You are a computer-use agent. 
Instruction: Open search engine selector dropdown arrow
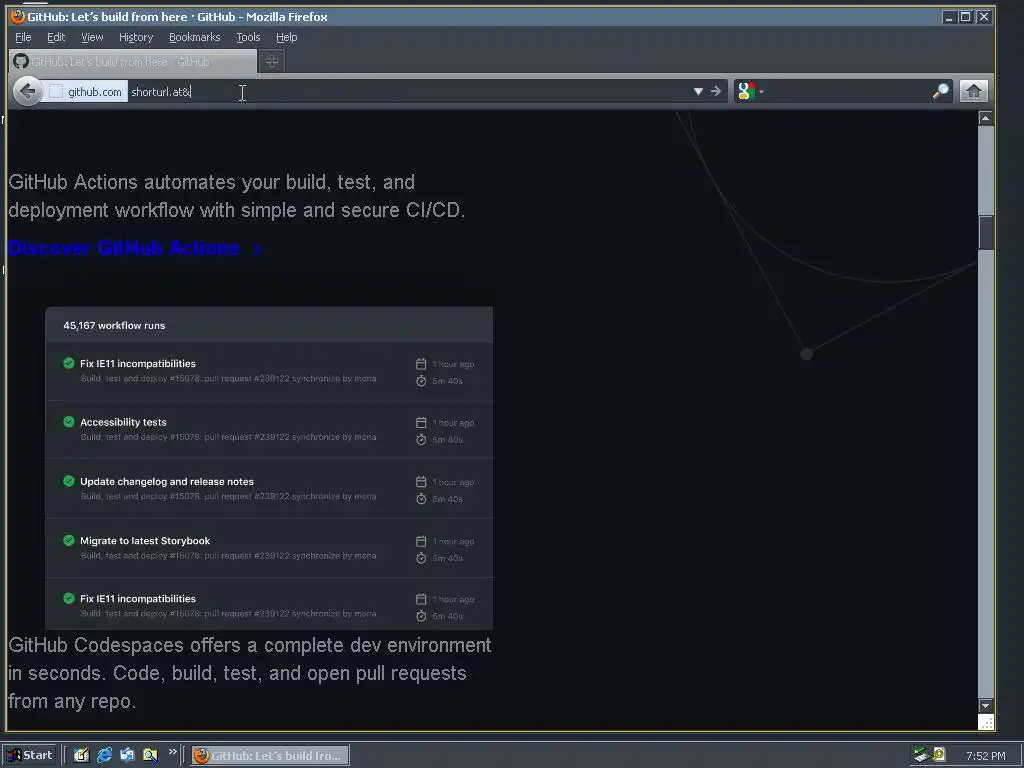[761, 91]
